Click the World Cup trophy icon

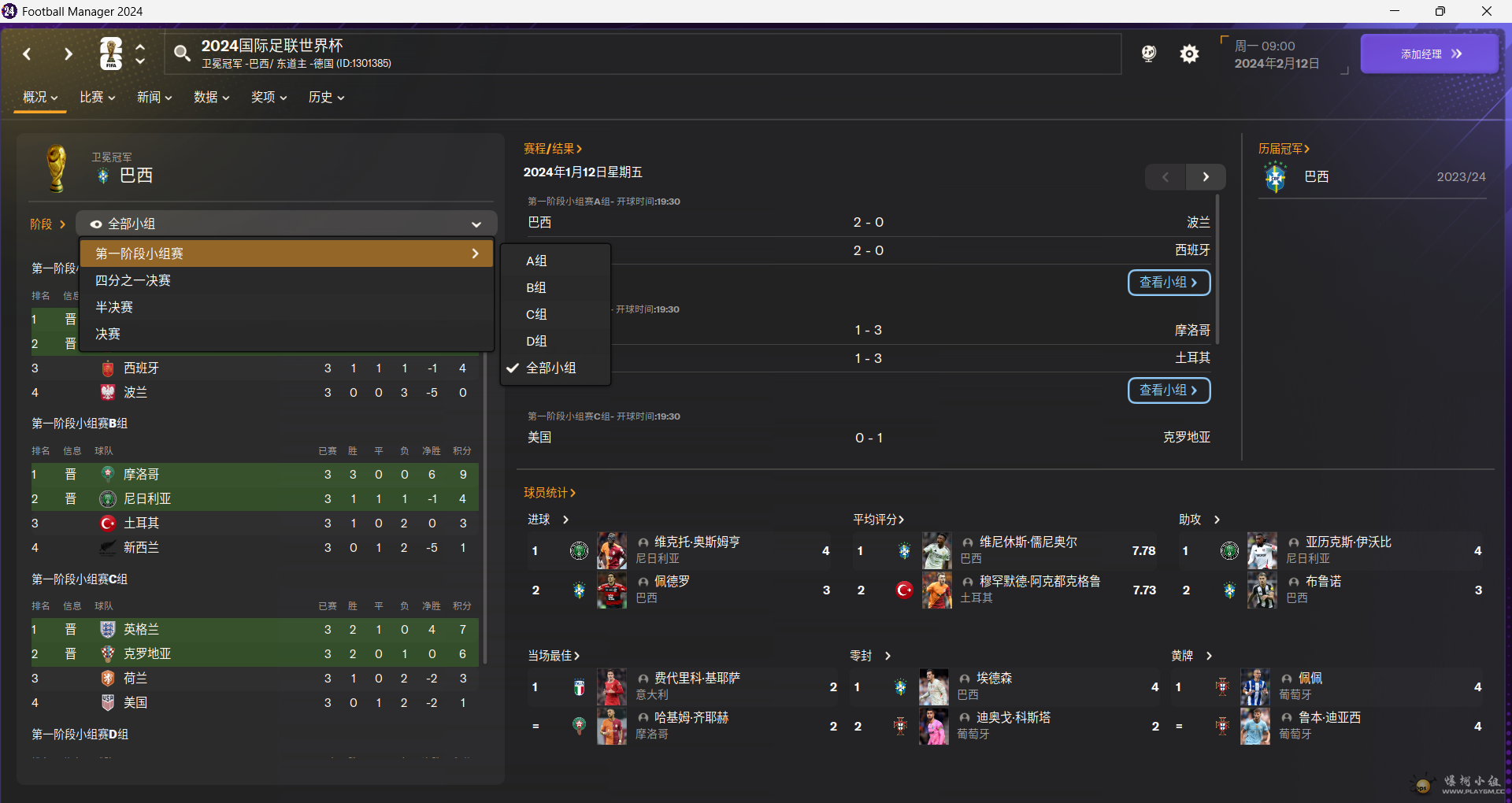tap(56, 168)
